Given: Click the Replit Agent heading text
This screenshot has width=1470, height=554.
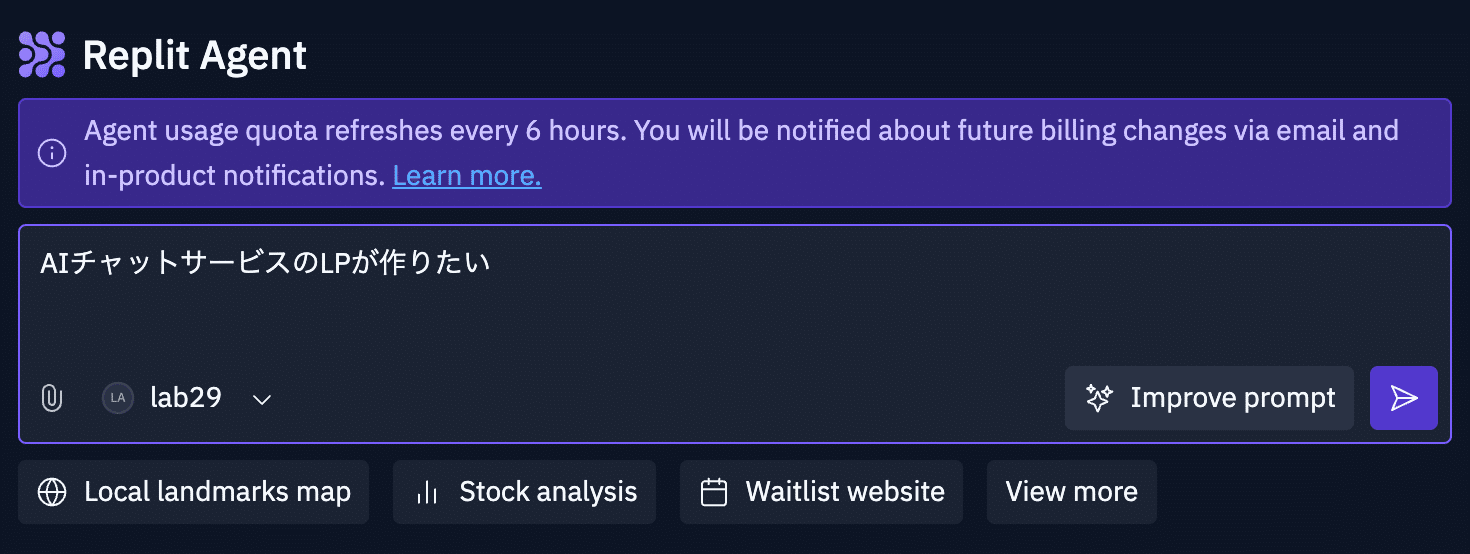Looking at the screenshot, I should point(195,55).
